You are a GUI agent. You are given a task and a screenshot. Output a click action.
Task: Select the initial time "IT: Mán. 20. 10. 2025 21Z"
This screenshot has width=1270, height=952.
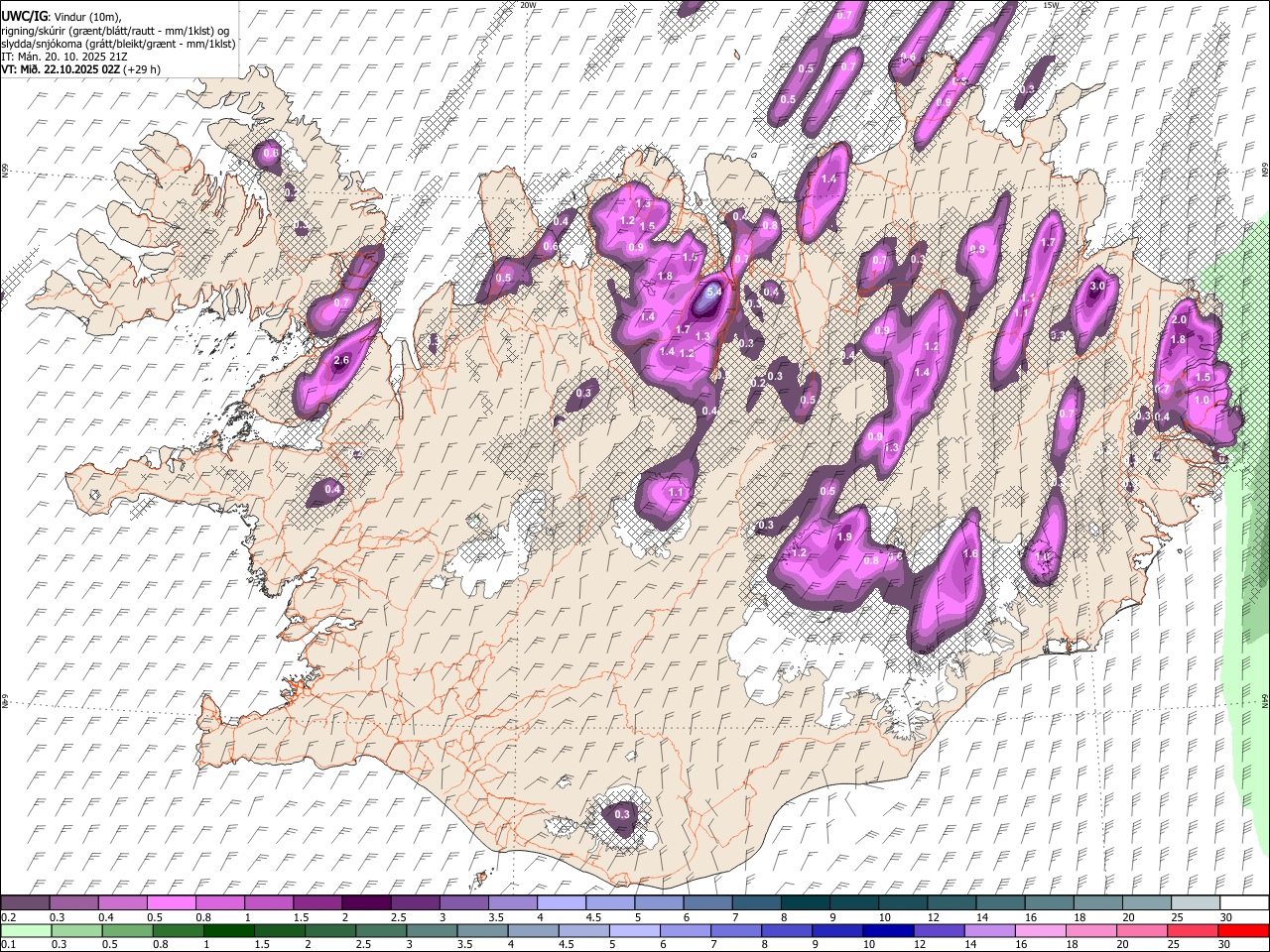pyautogui.click(x=64, y=57)
